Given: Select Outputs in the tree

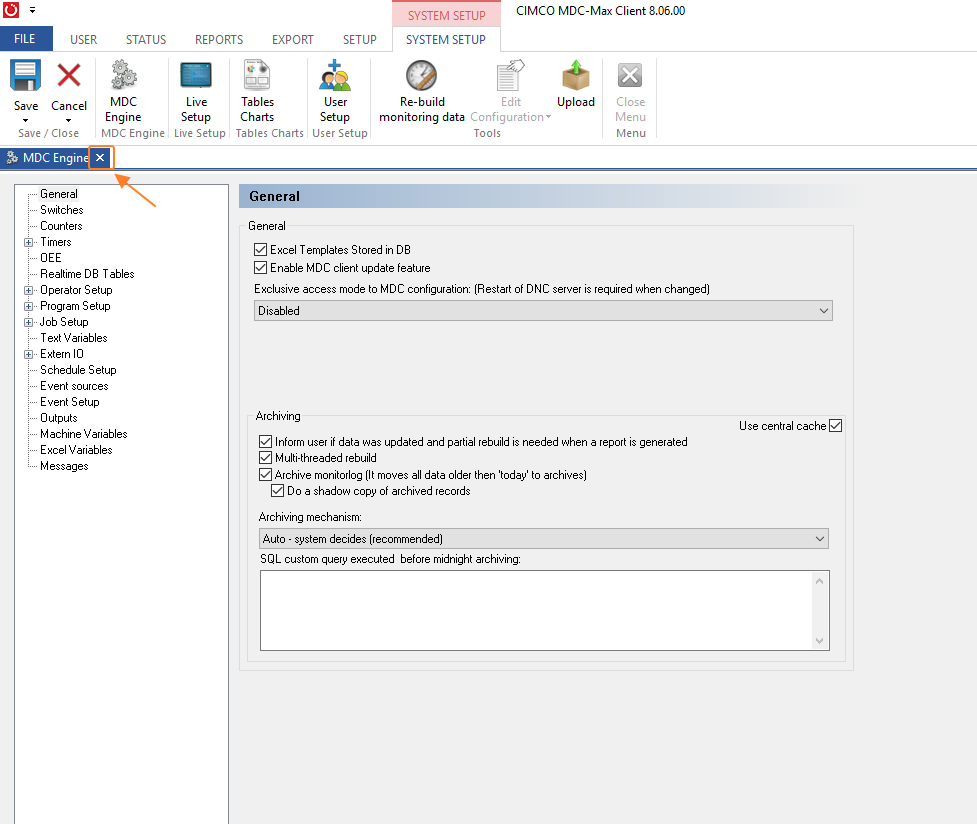Looking at the screenshot, I should click(59, 418).
